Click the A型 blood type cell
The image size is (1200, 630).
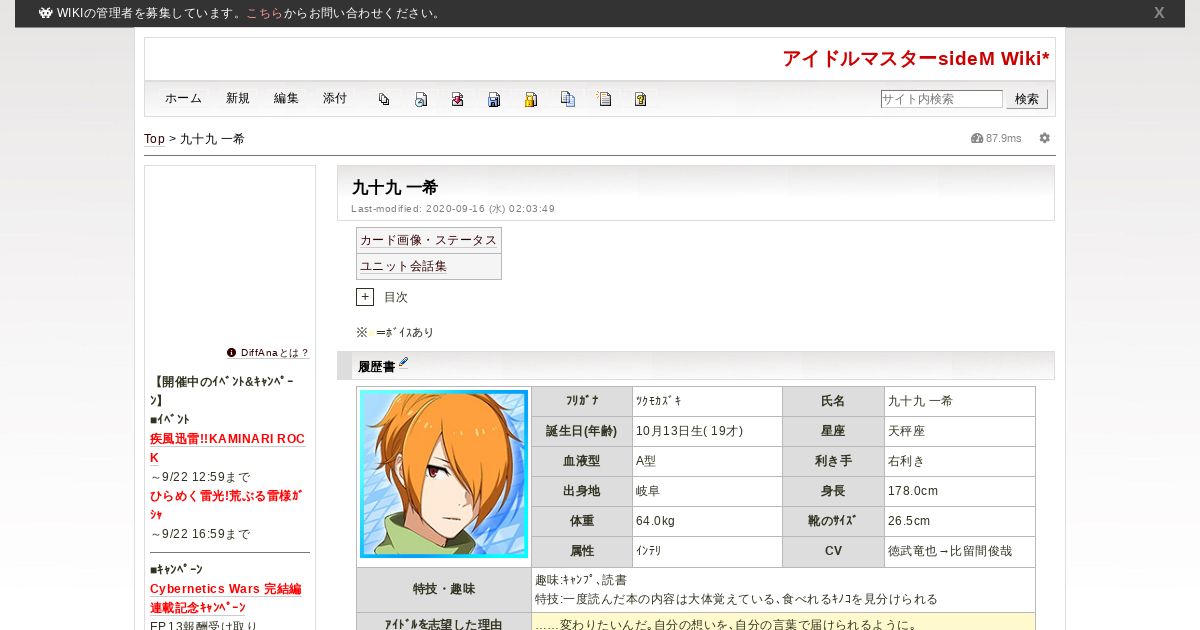tap(707, 462)
